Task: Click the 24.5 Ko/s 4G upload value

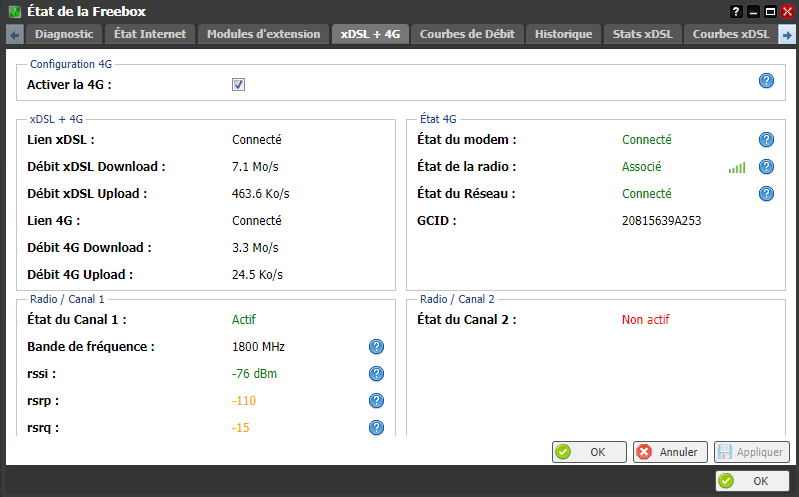Action: tap(257, 275)
